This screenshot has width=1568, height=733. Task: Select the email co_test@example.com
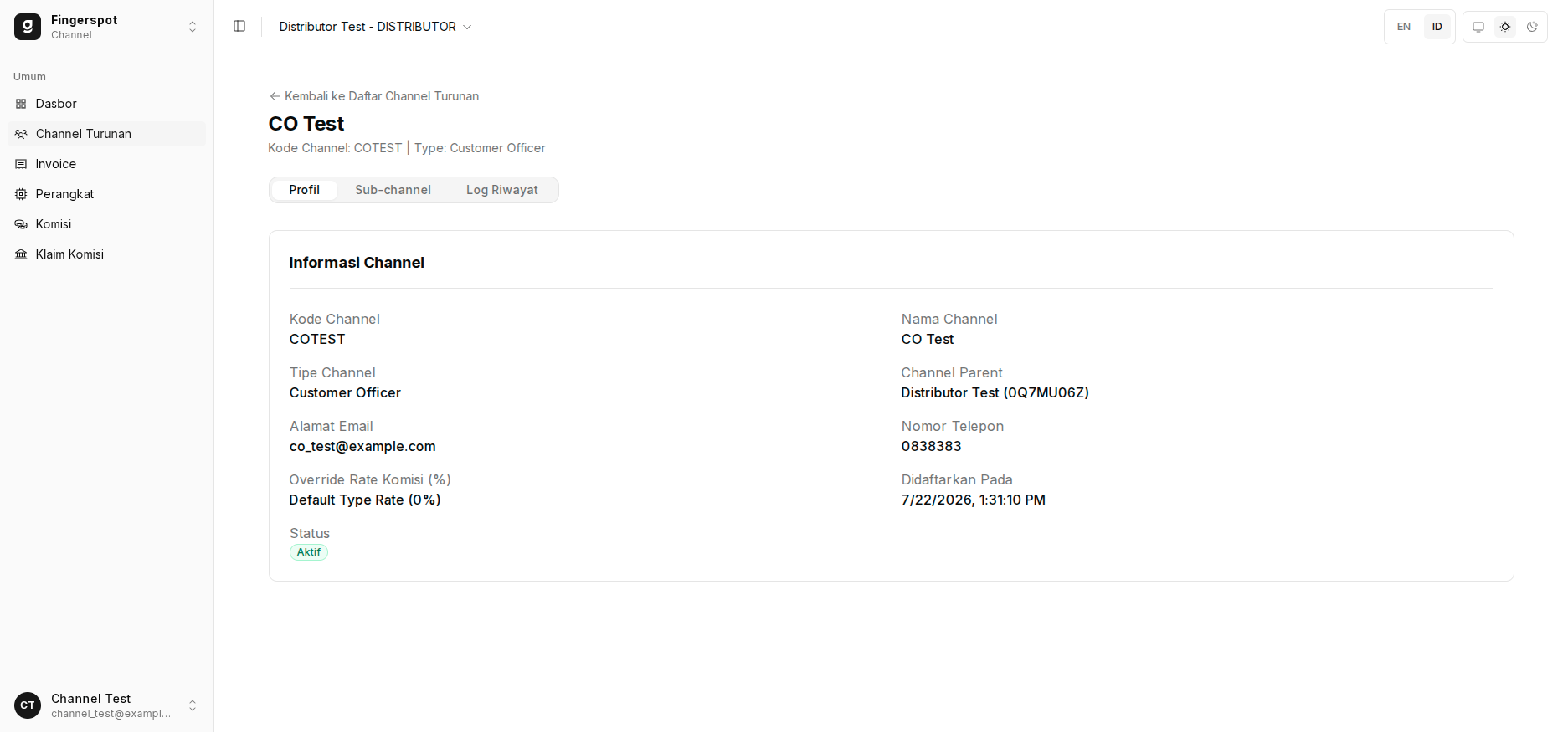click(x=362, y=447)
